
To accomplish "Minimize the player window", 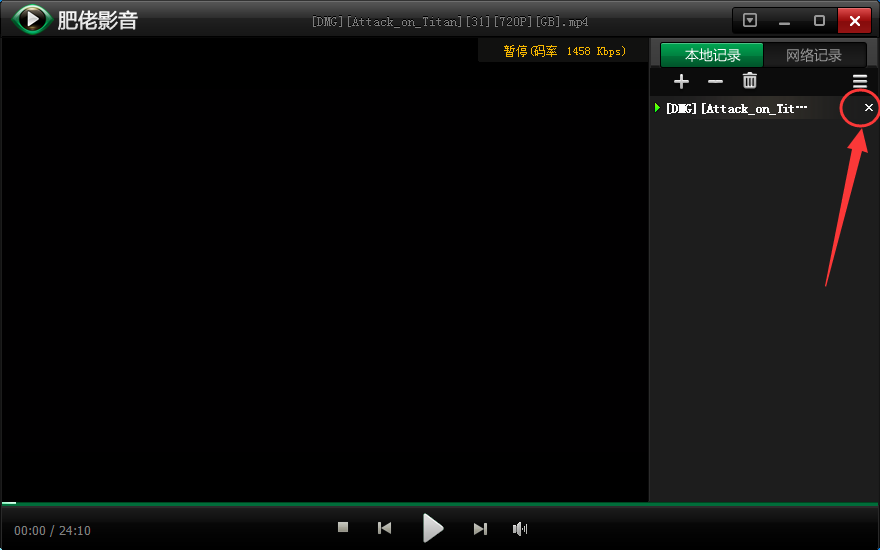I will pos(784,21).
